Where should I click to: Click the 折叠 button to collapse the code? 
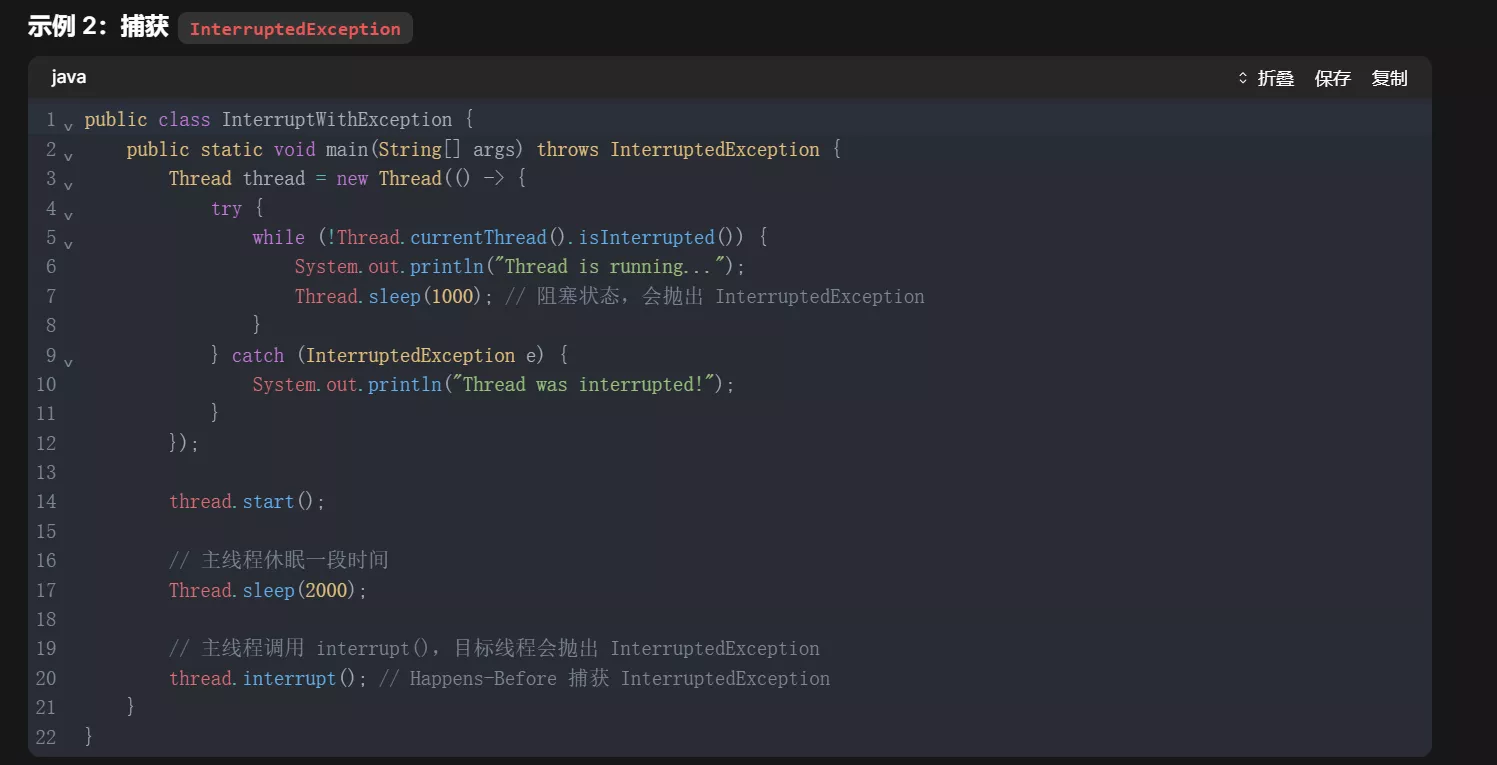click(x=1275, y=78)
